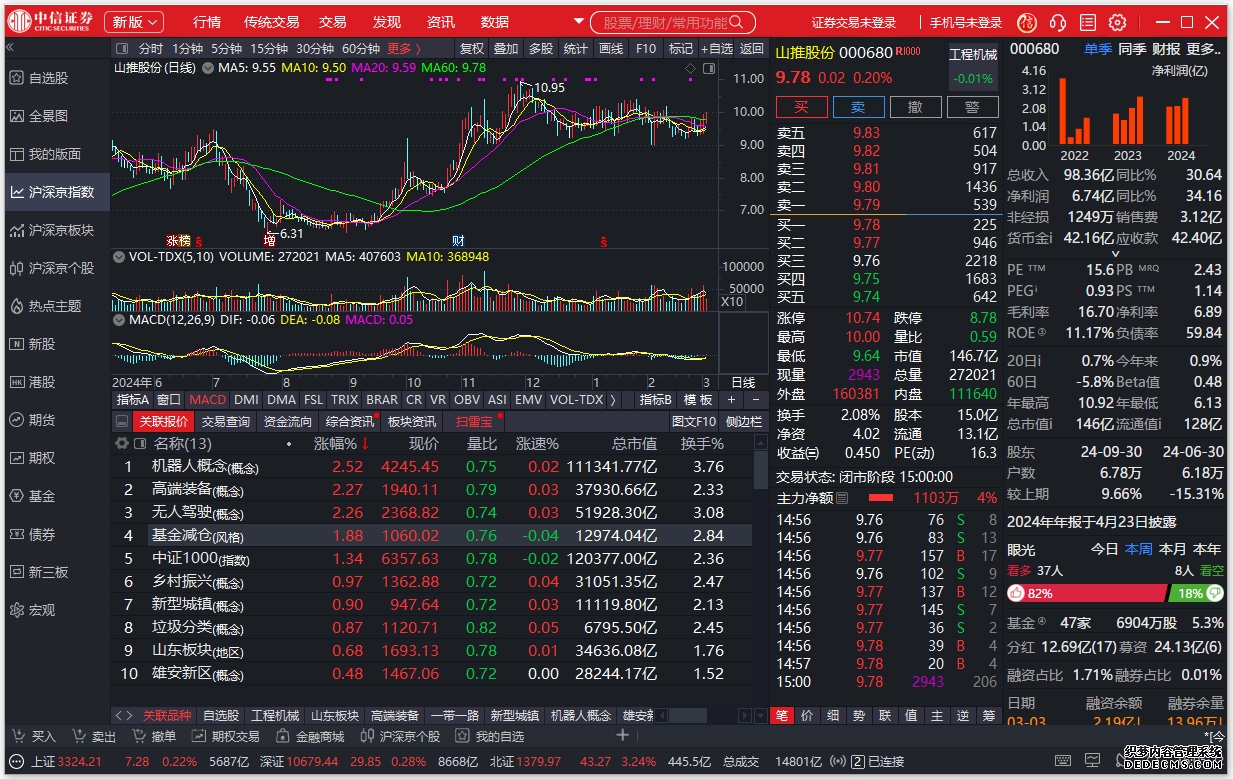Open 期货 futures in sidebar
Viewport: 1233px width, 779px height.
point(55,420)
